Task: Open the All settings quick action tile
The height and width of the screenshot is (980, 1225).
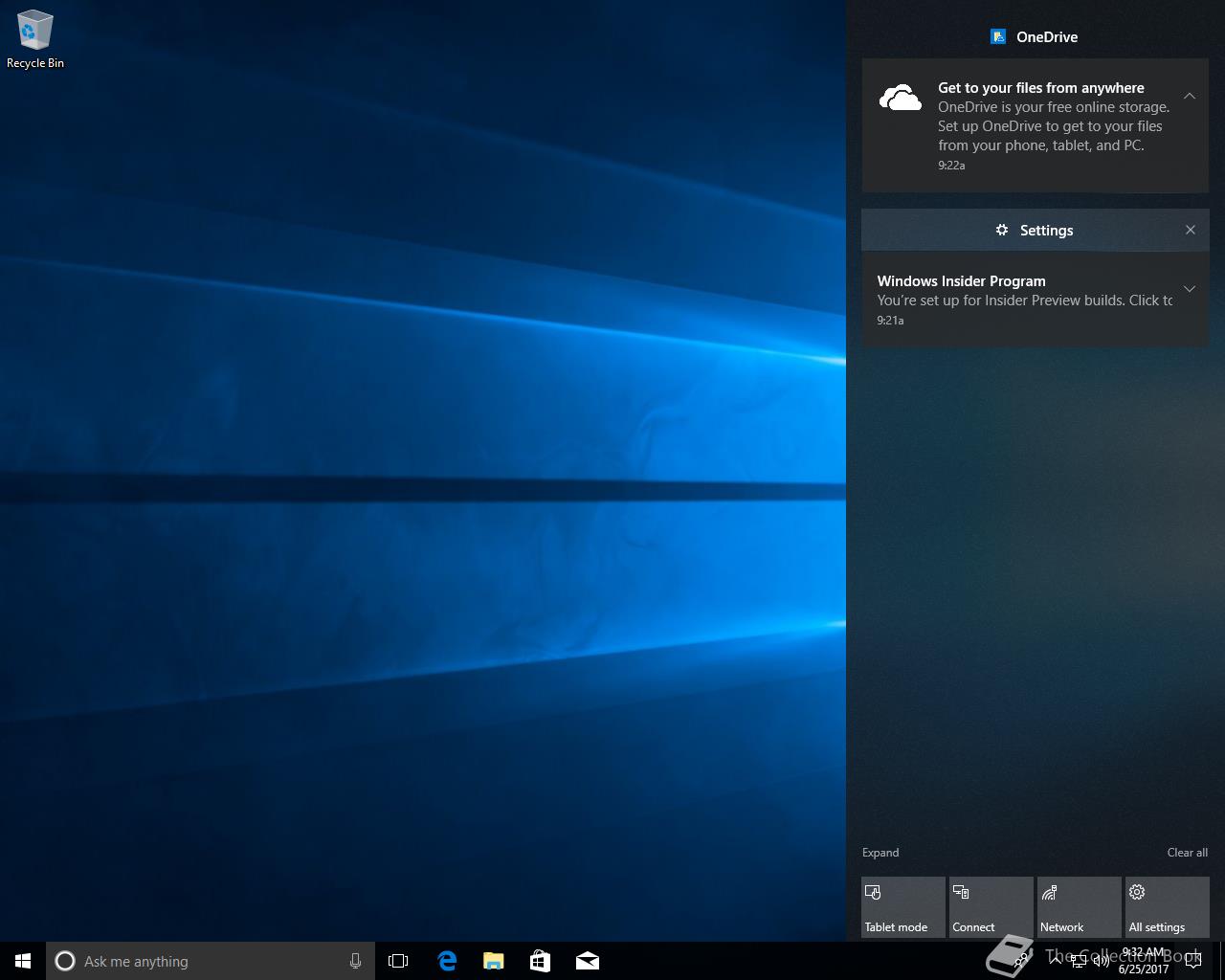Action: tap(1168, 907)
